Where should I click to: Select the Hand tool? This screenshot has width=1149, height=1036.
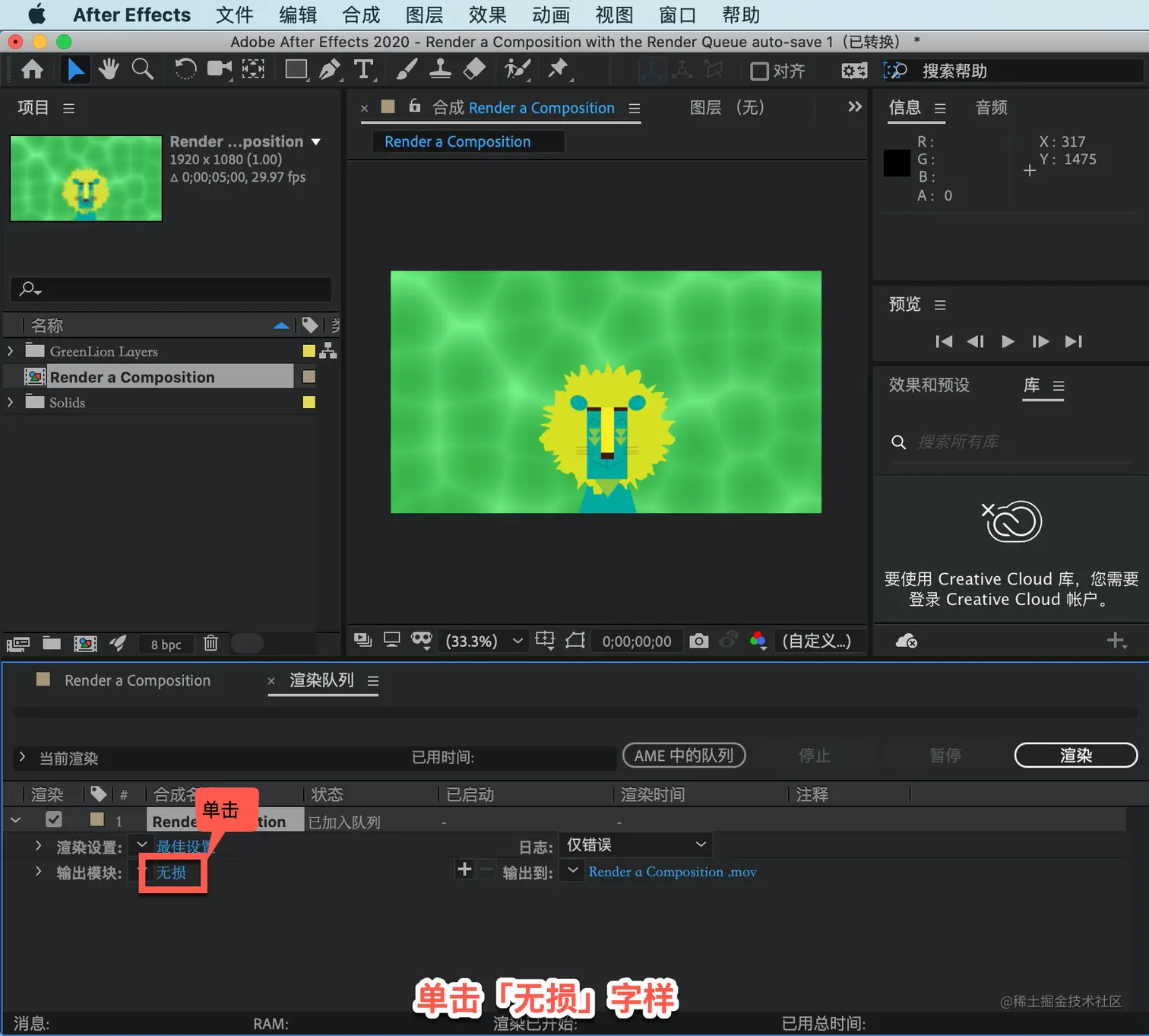(x=109, y=69)
